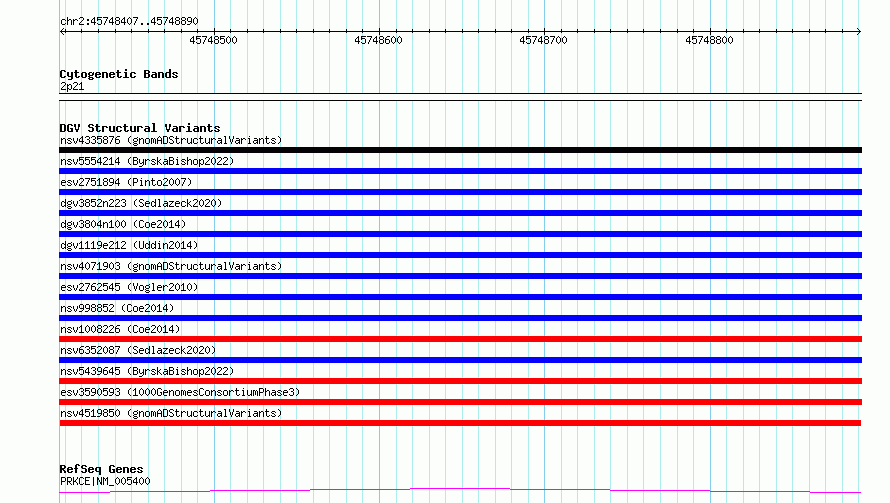Click ruler position label 45748600

[x=378, y=40]
